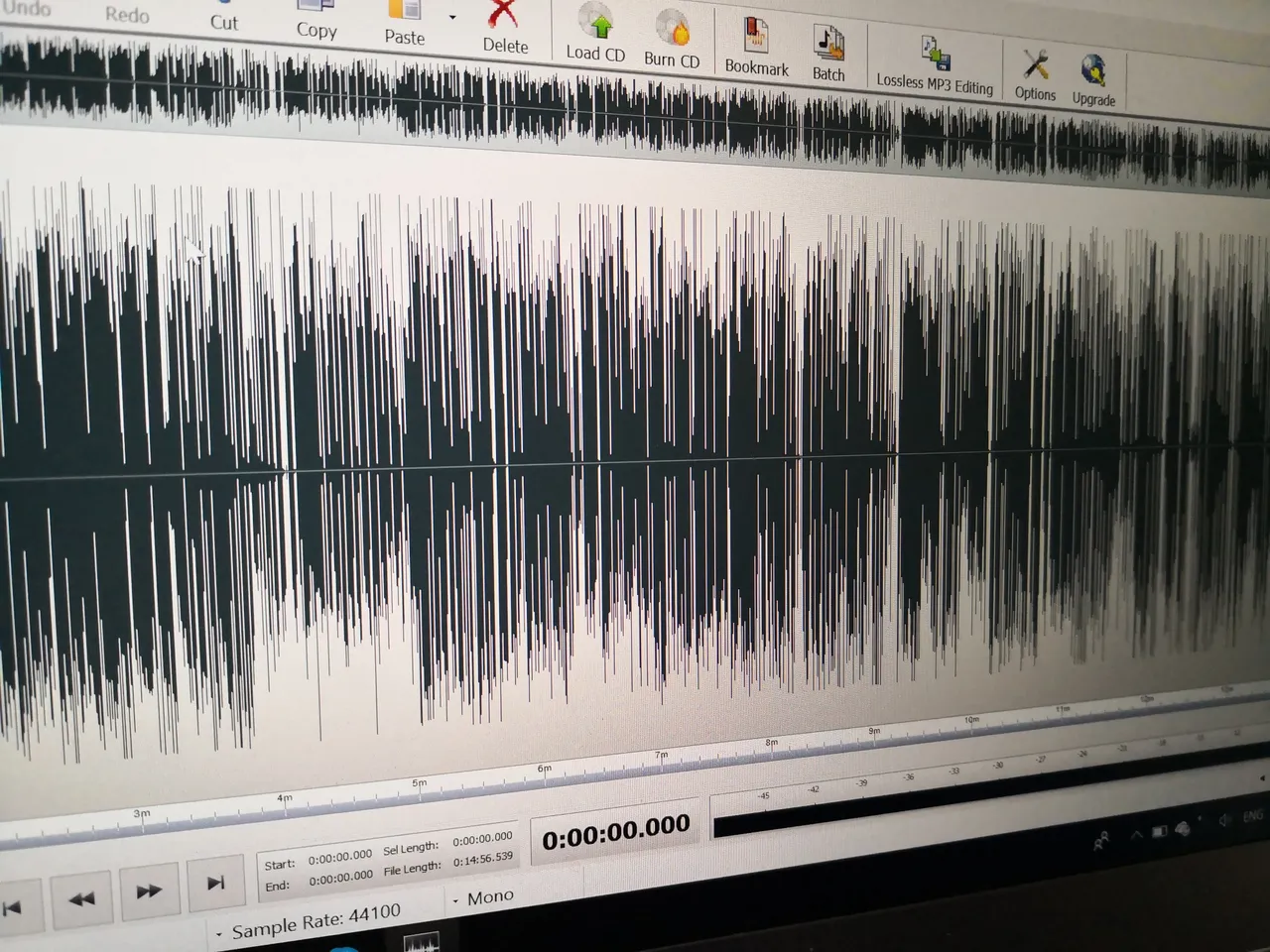Click the Paste clipboard icon
Viewport: 1270px width, 952px height.
(x=405, y=11)
